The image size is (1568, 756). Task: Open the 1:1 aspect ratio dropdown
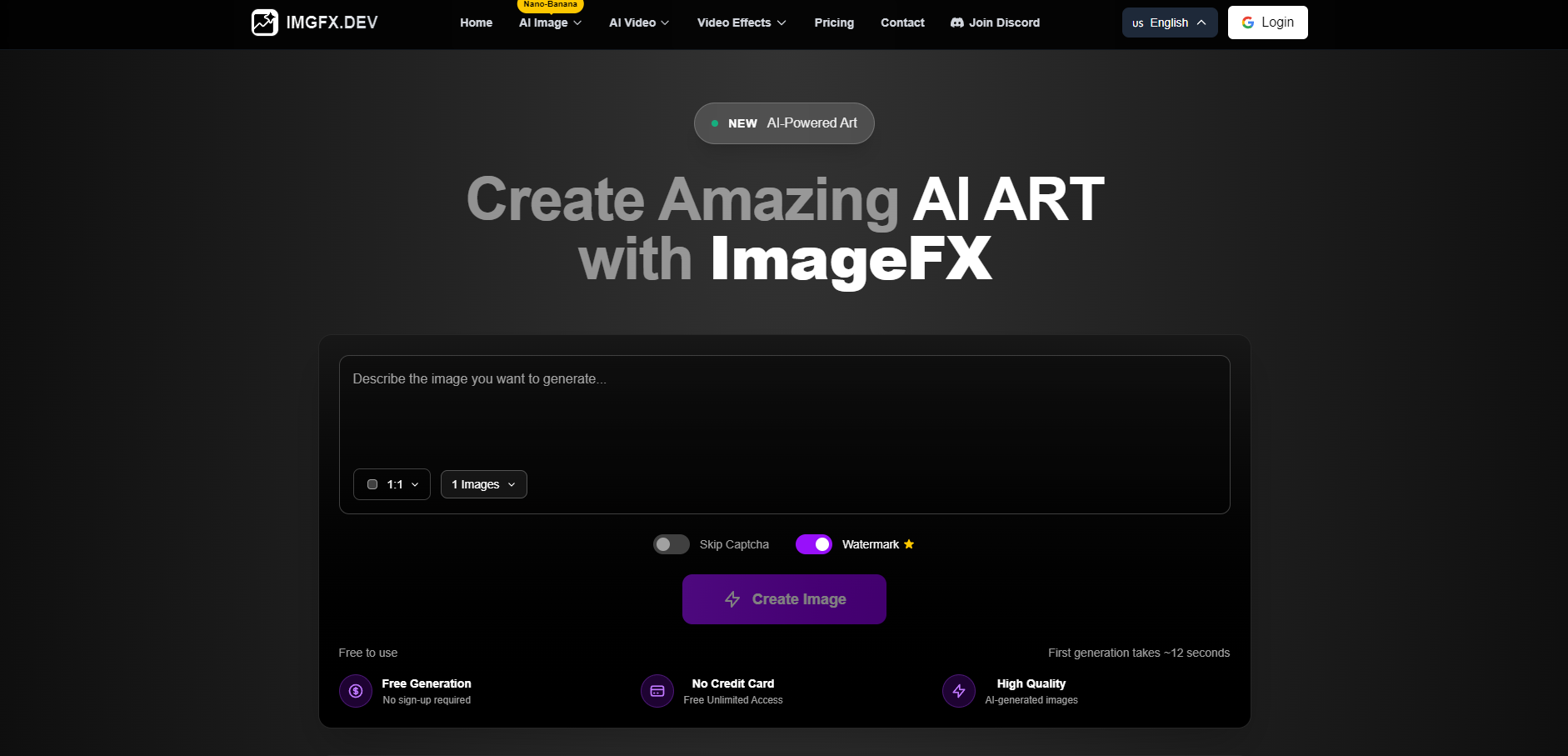[392, 483]
